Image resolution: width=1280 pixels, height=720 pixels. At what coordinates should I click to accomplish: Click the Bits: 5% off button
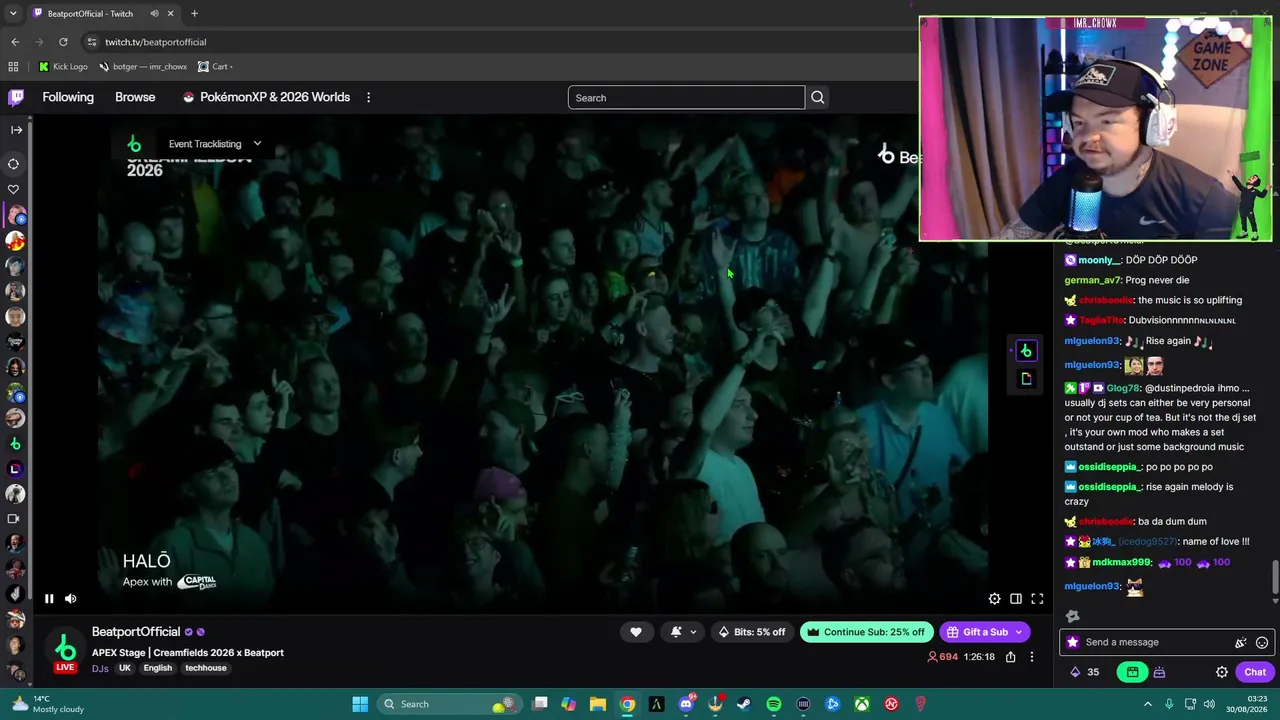[x=752, y=632]
